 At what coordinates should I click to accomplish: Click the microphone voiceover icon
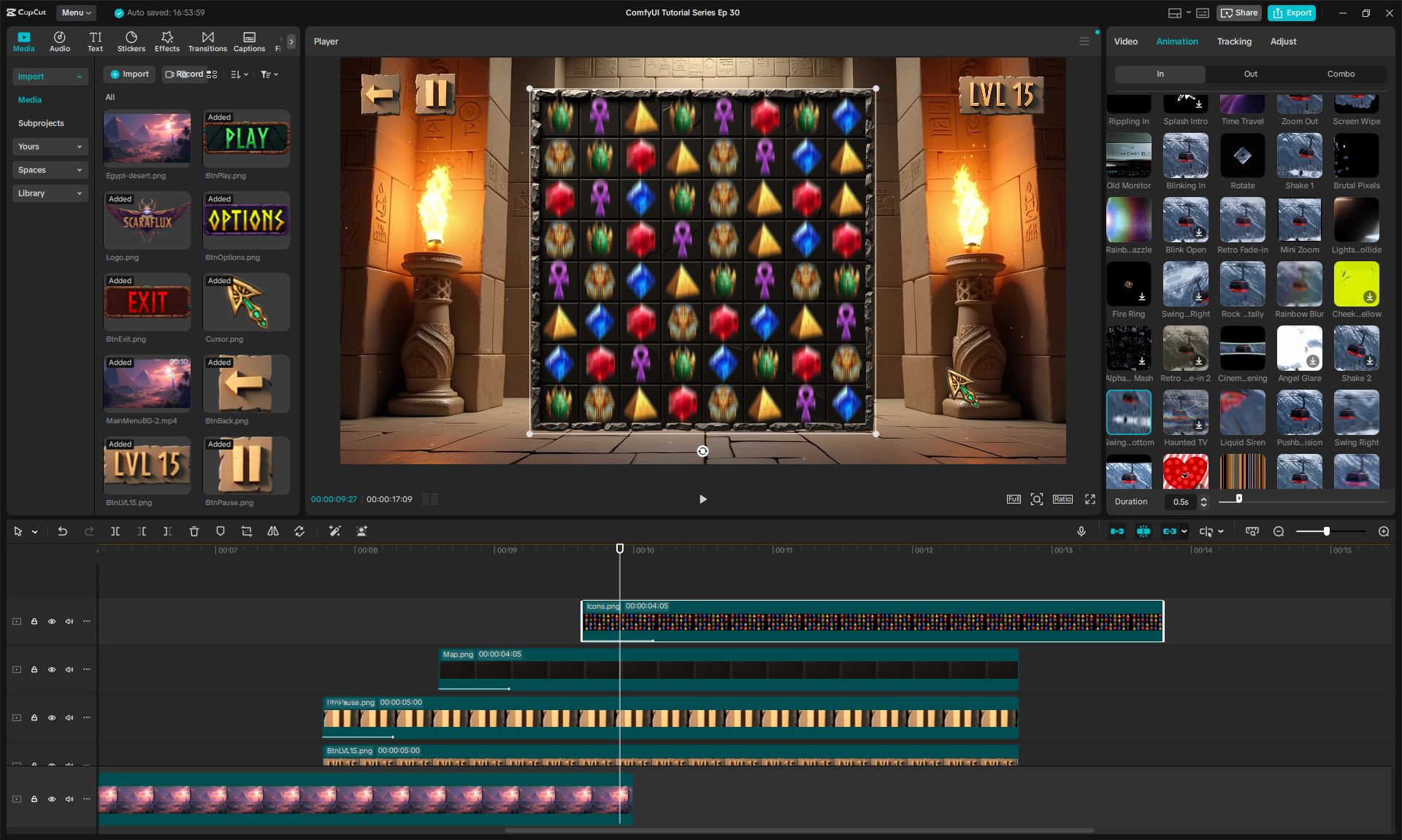(1081, 531)
